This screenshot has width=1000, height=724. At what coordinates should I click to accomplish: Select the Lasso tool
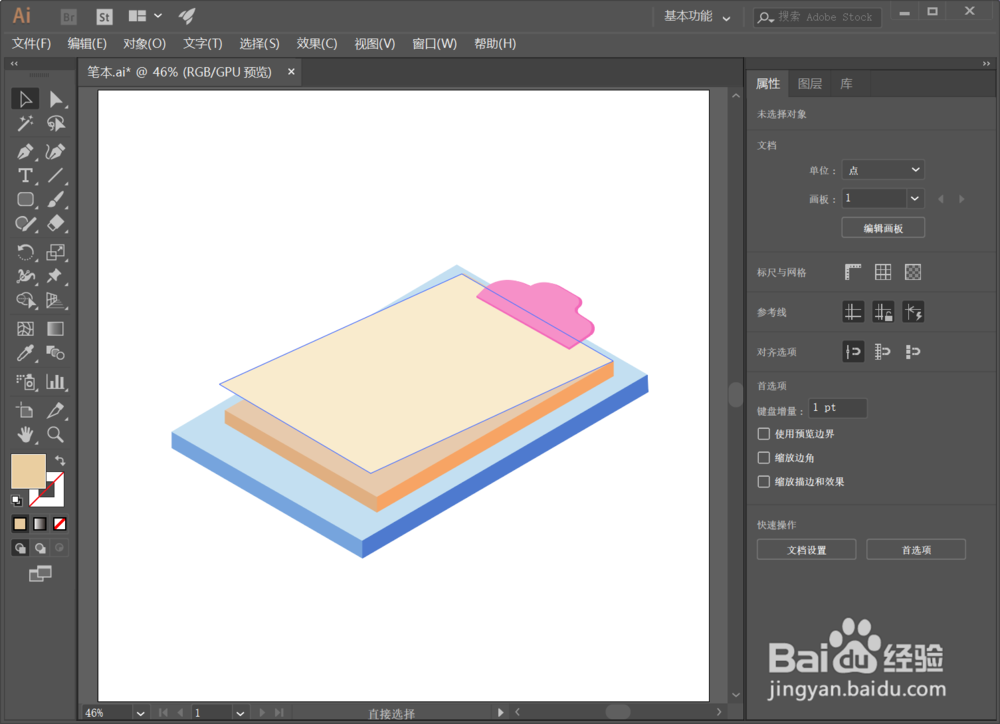[x=55, y=123]
